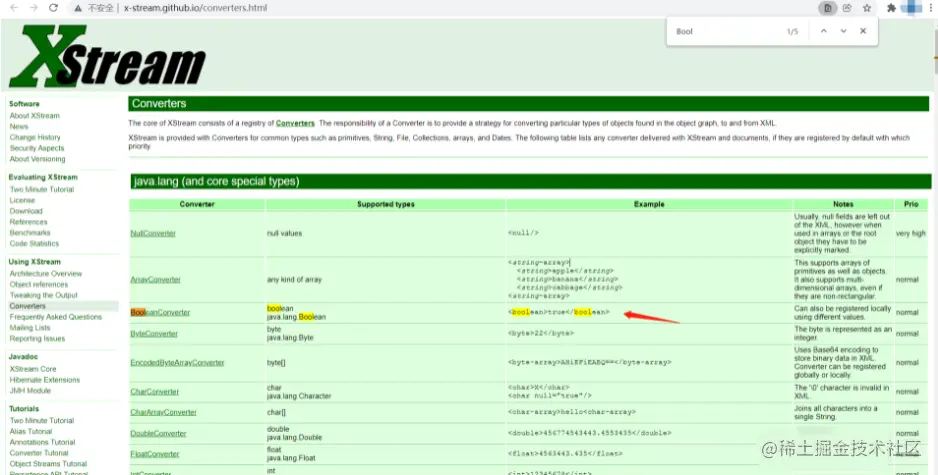
Task: Click the 'very high' priority cell for NullConverter
Action: [910, 233]
